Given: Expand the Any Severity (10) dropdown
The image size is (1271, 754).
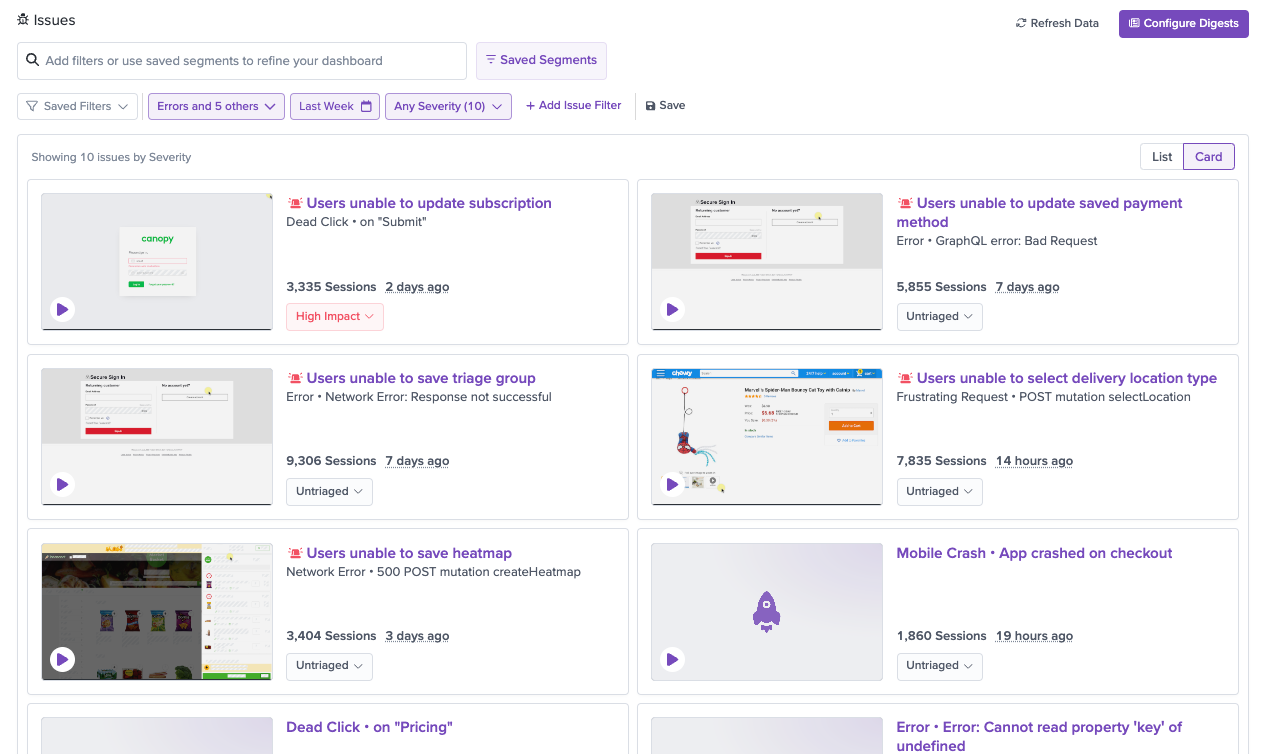Looking at the screenshot, I should point(448,106).
